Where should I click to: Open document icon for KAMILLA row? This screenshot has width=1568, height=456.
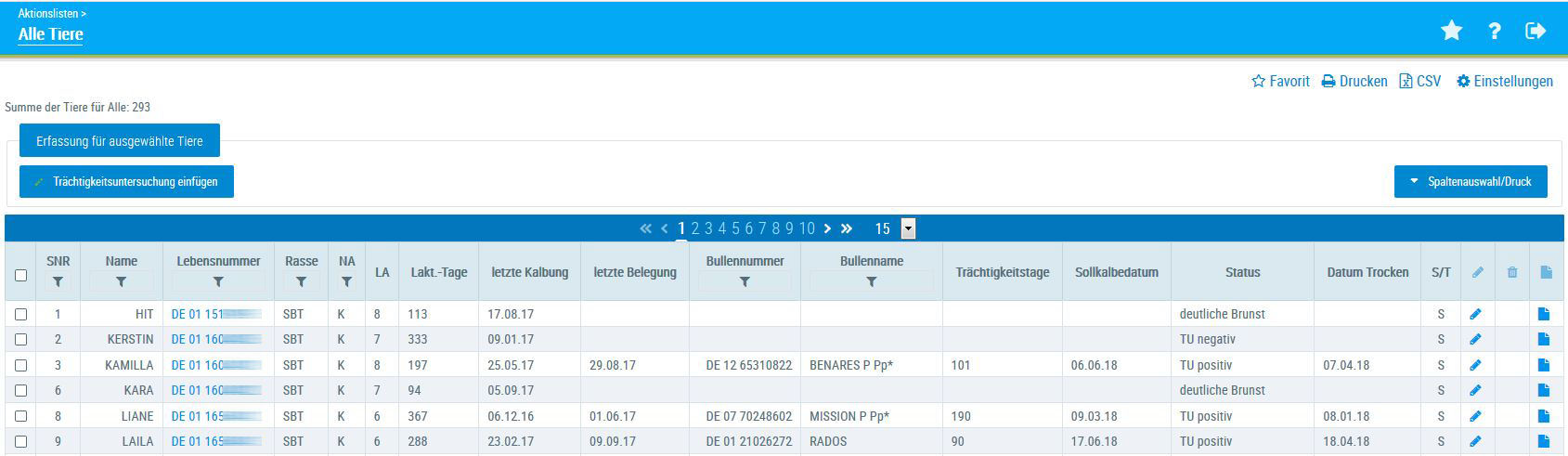pos(1544,366)
